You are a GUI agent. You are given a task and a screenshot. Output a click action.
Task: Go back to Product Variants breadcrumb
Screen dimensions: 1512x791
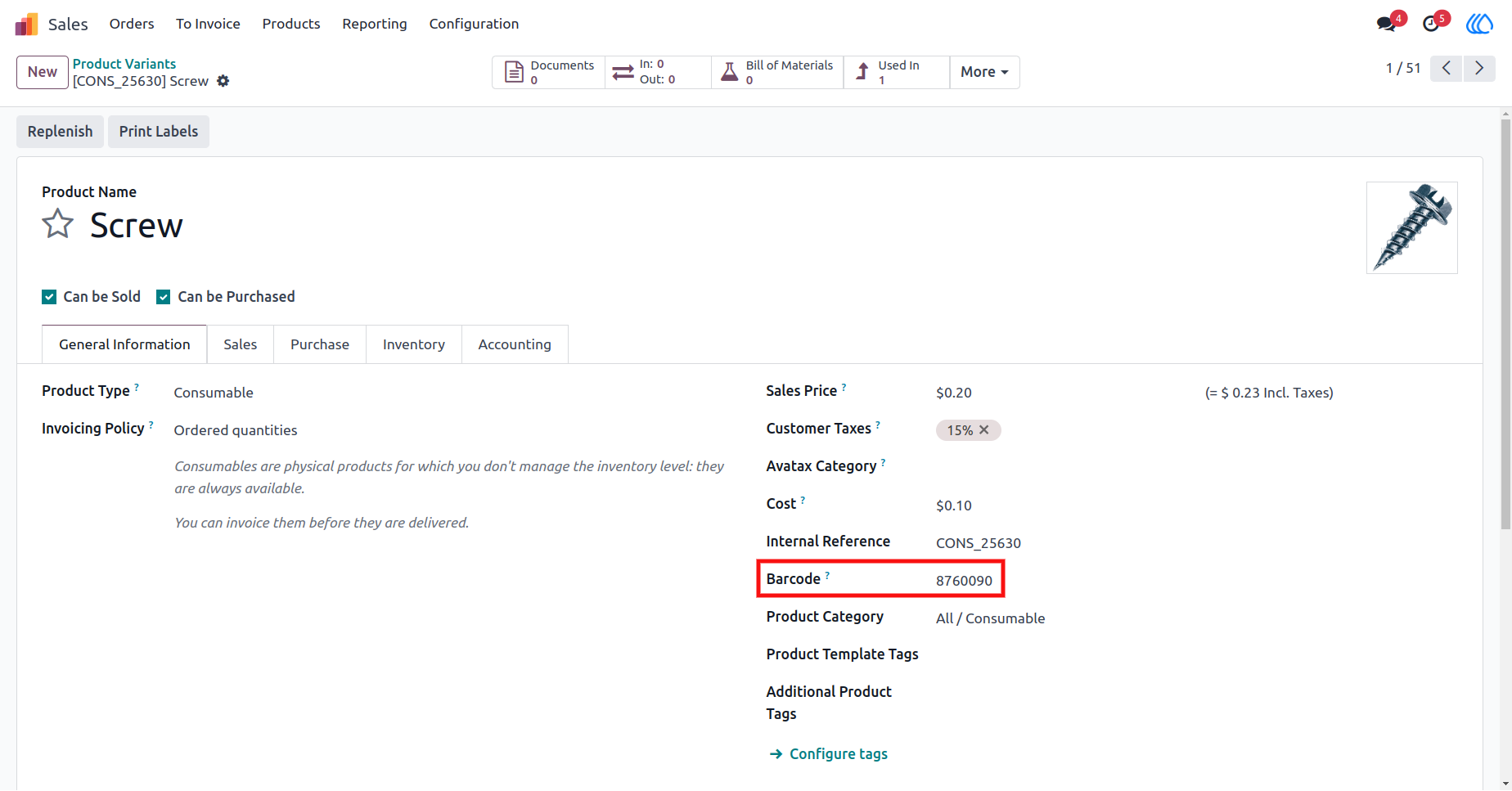coord(124,64)
